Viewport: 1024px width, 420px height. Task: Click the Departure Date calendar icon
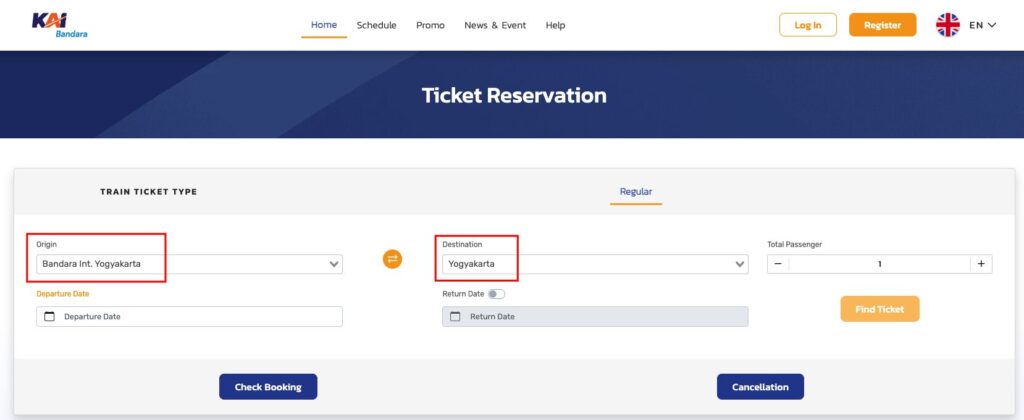pos(49,316)
